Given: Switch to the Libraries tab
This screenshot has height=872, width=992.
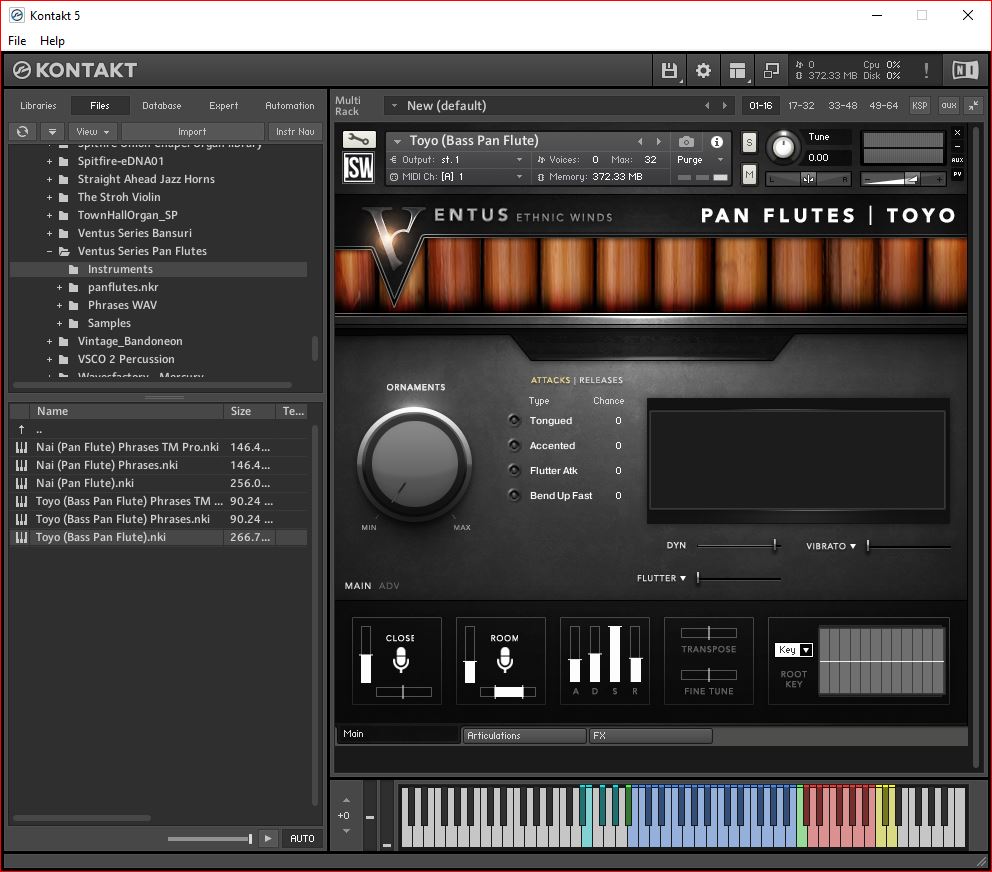Looking at the screenshot, I should 38,106.
